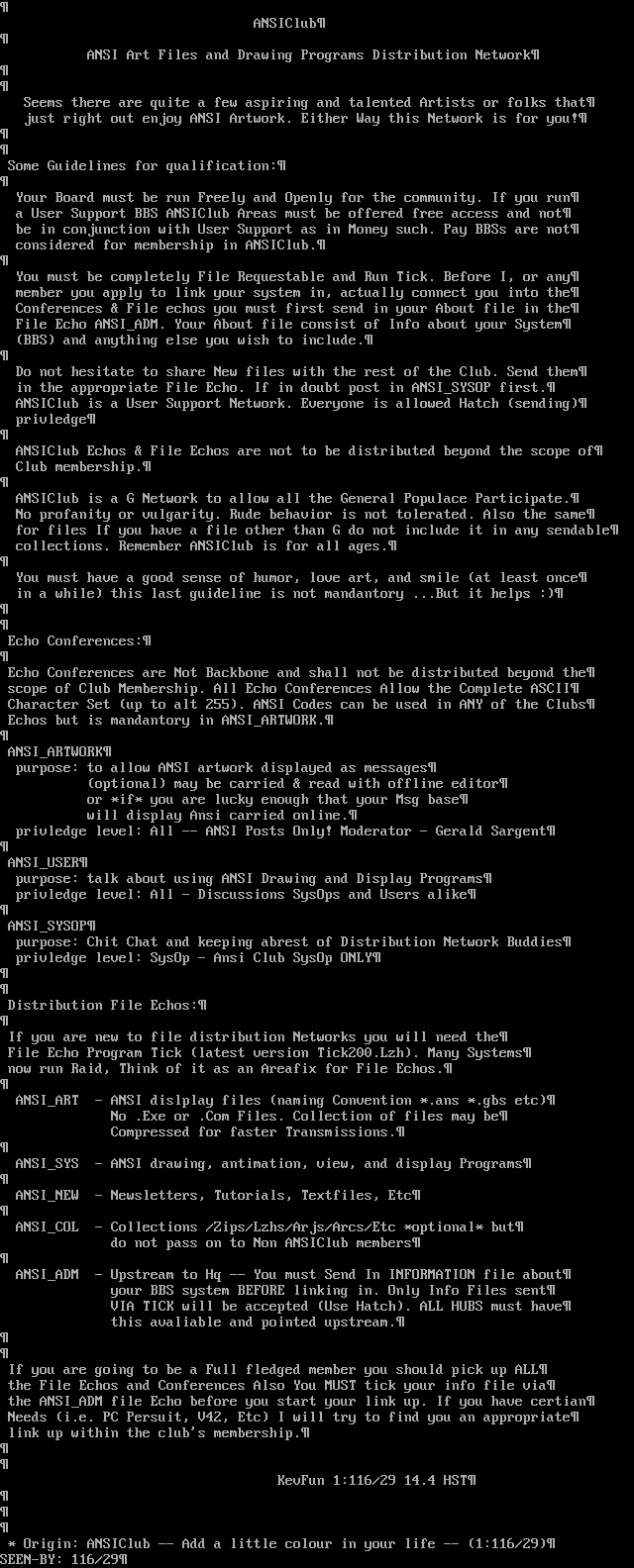Click the ANSI_ART file echo entry
The height and width of the screenshot is (1568, 634).
tap(48, 1100)
